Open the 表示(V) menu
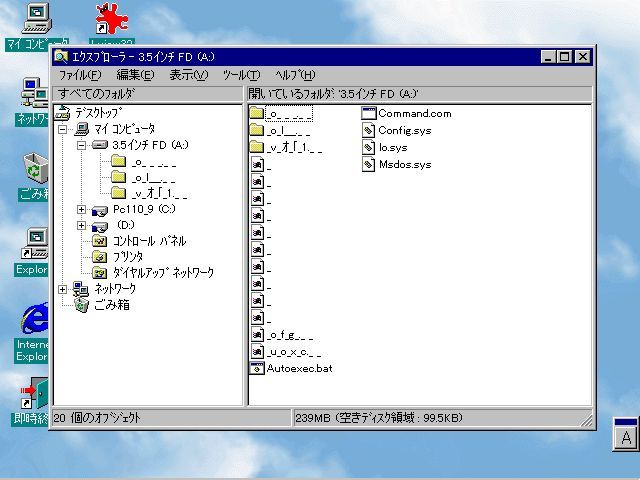640x480 pixels. click(189, 75)
